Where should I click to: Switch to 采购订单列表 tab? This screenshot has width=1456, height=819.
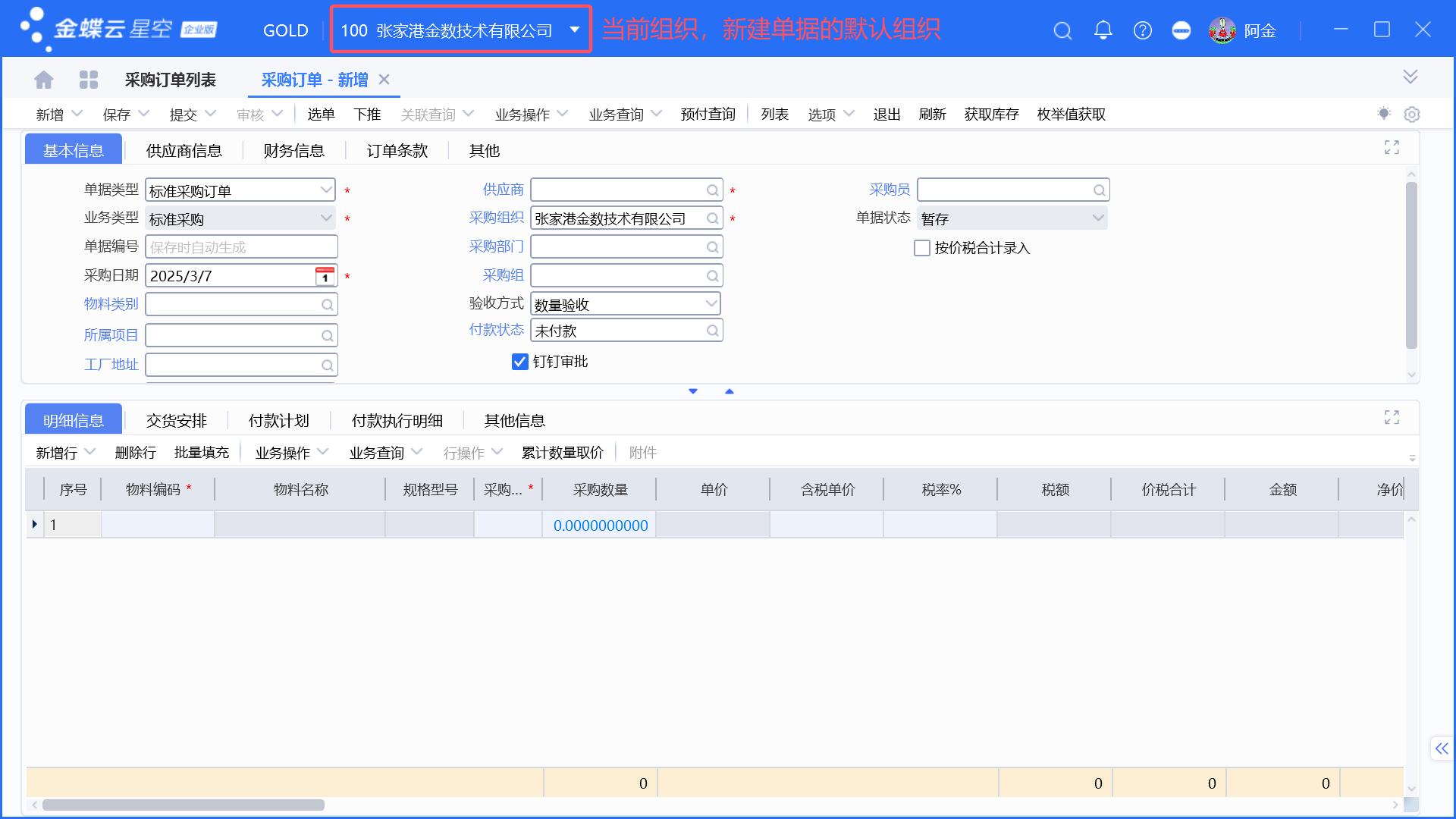[171, 80]
